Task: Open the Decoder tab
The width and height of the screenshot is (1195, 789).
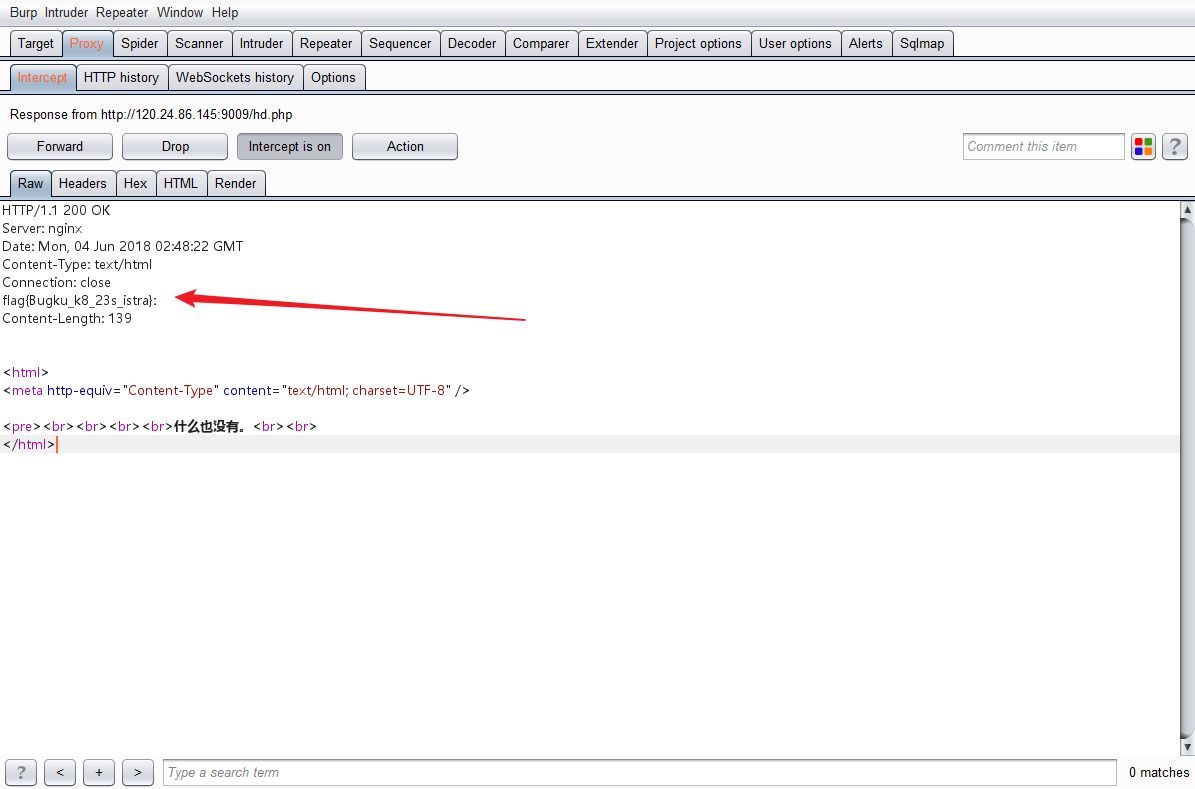Action: (x=472, y=43)
